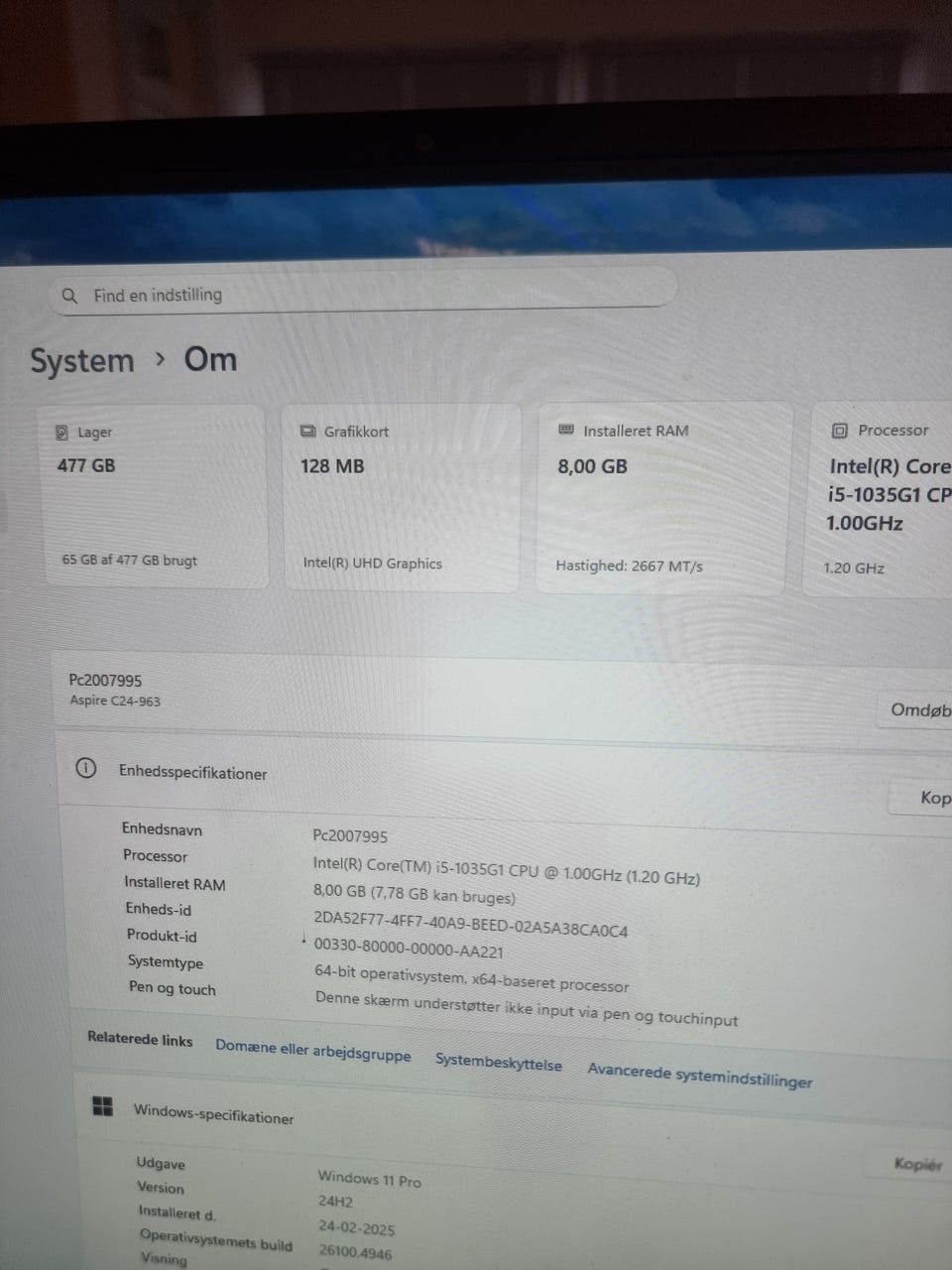Open Systembeskyttelse link
952x1270 pixels.
click(499, 1063)
